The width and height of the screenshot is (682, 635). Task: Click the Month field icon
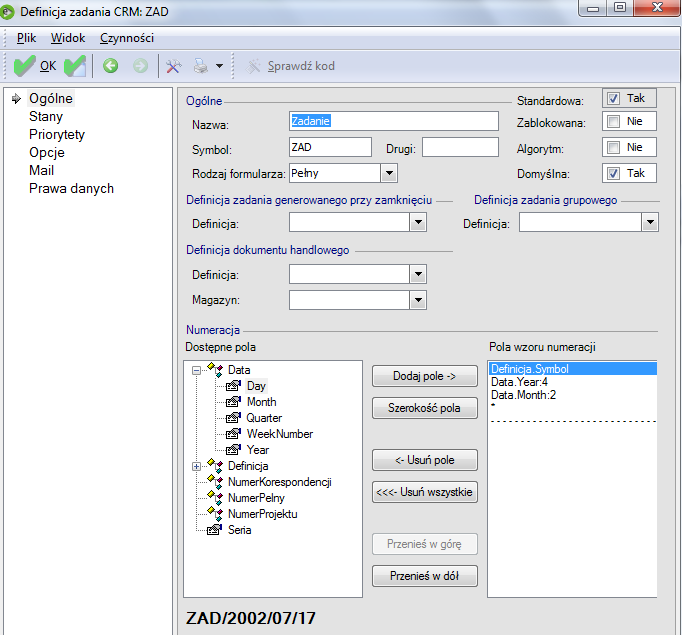click(234, 402)
